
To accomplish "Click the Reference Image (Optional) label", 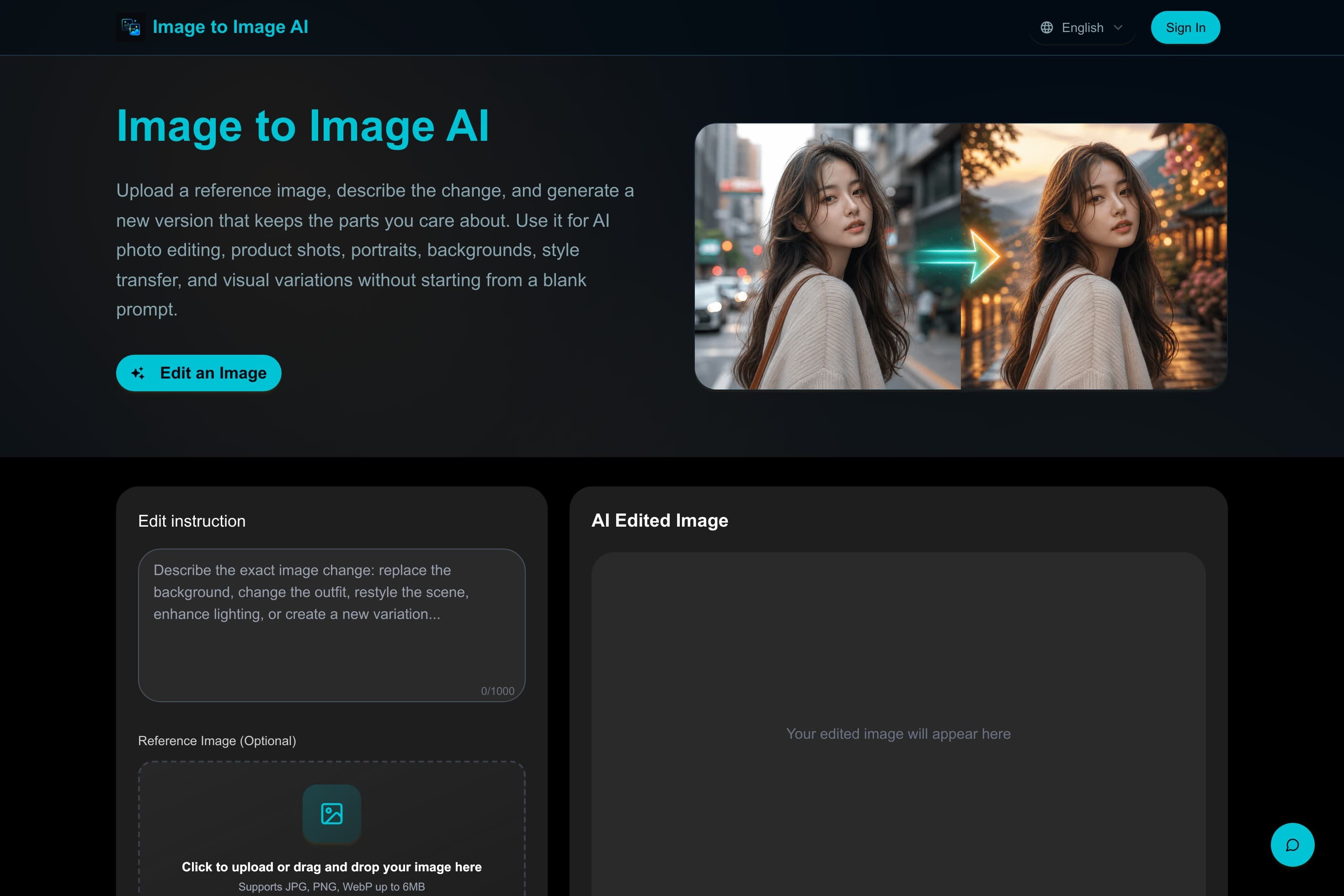I will [217, 741].
